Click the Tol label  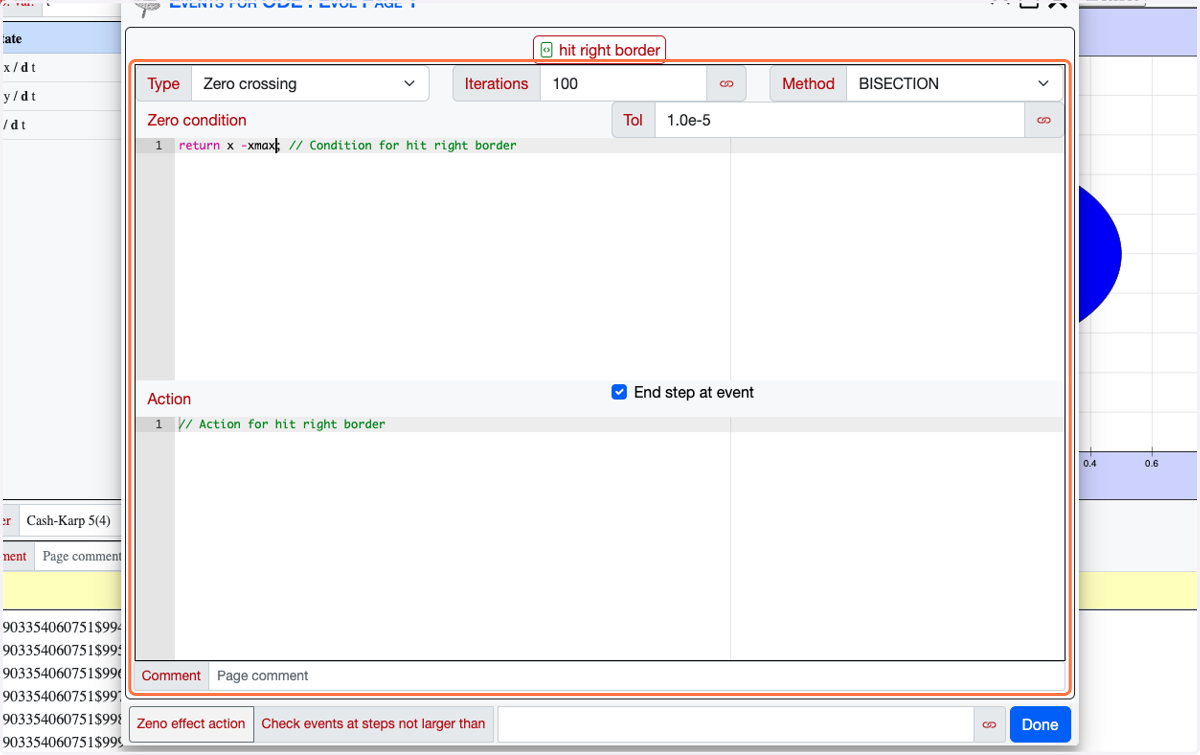(633, 120)
